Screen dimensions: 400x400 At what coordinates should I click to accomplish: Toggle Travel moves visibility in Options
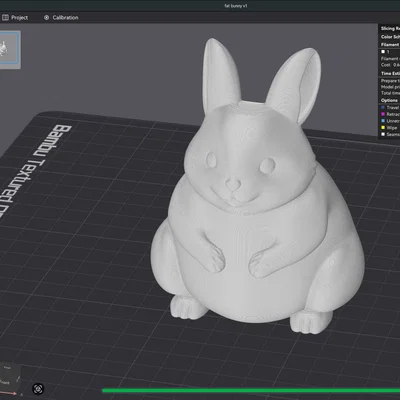tap(390, 108)
